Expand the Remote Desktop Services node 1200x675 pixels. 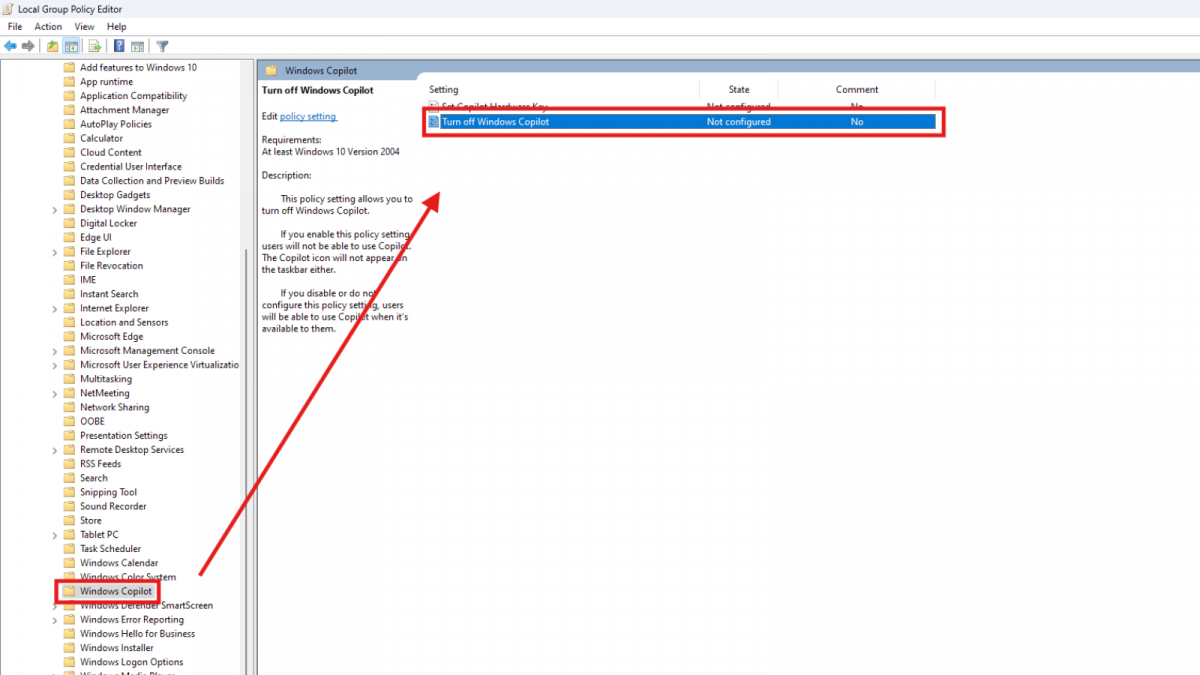[x=55, y=450]
